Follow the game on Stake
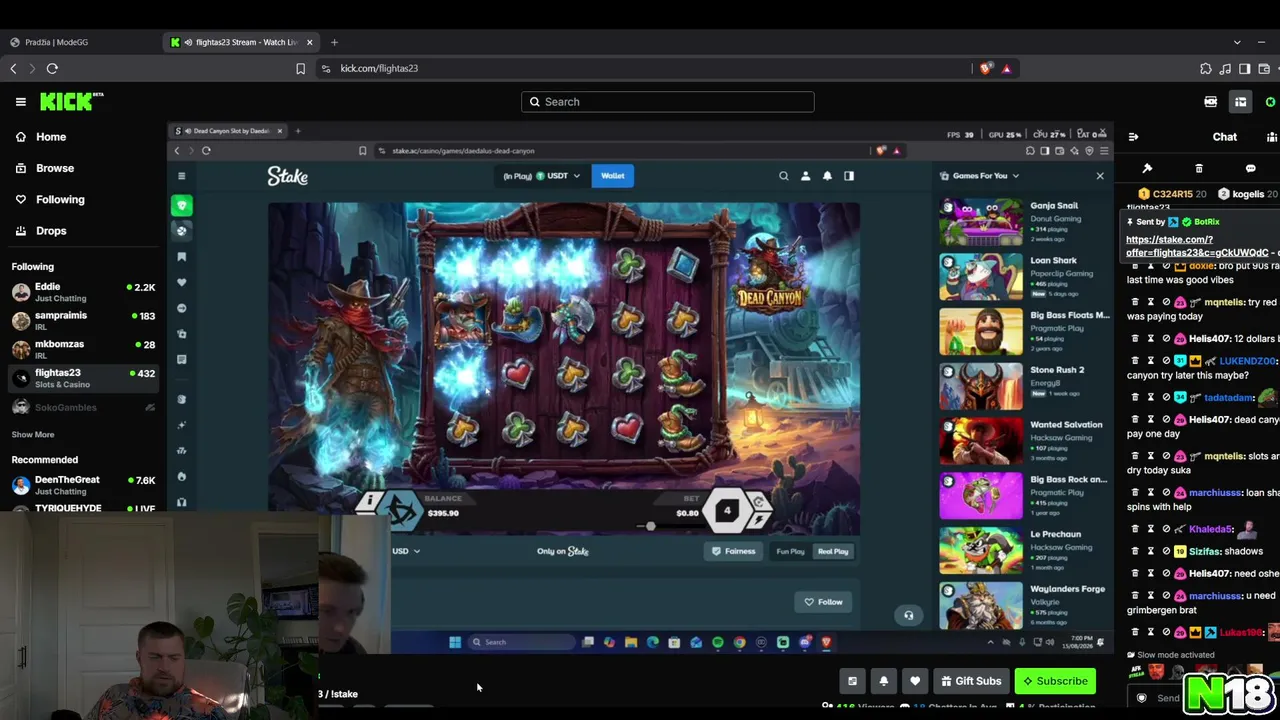The width and height of the screenshot is (1280, 720). (824, 602)
